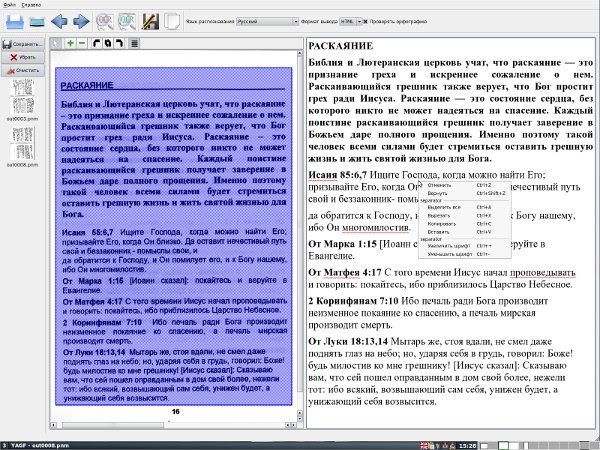The height and width of the screenshot is (450, 600).
Task: Open output format dropdown showing HTML
Action: (351, 21)
